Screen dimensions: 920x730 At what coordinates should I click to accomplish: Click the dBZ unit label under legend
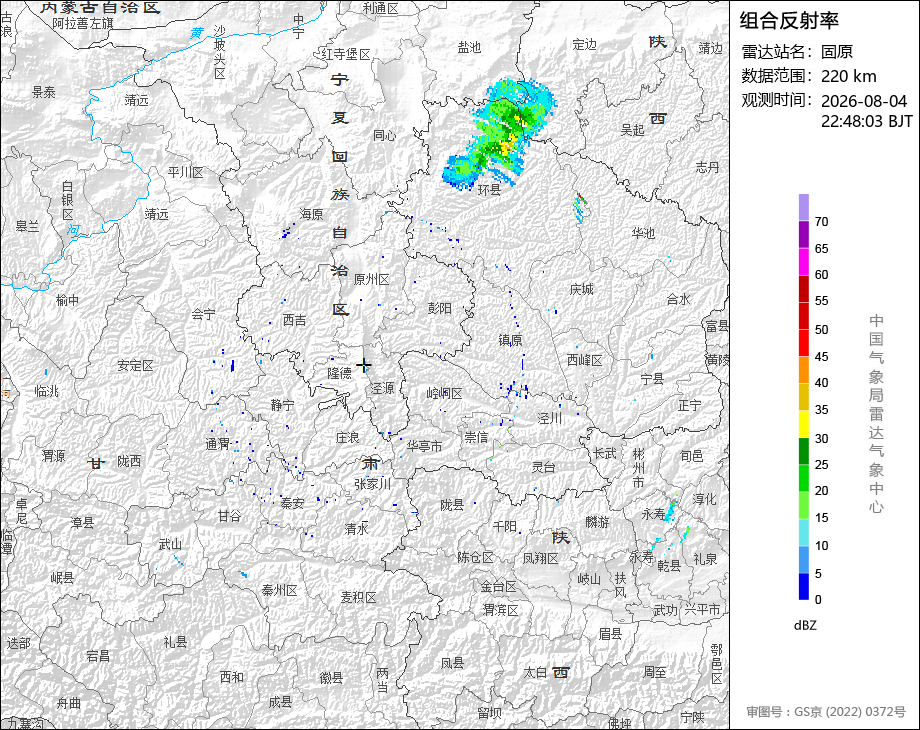coord(805,625)
